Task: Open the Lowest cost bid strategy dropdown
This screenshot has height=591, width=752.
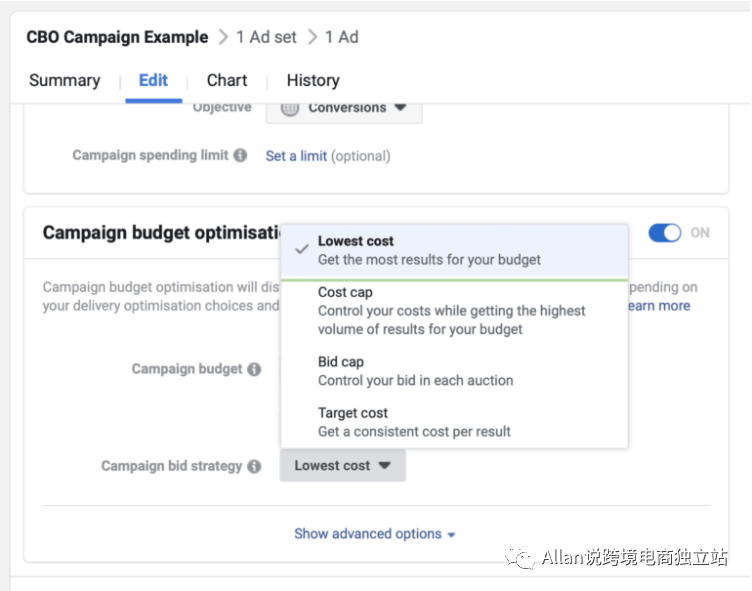Action: coord(342,466)
